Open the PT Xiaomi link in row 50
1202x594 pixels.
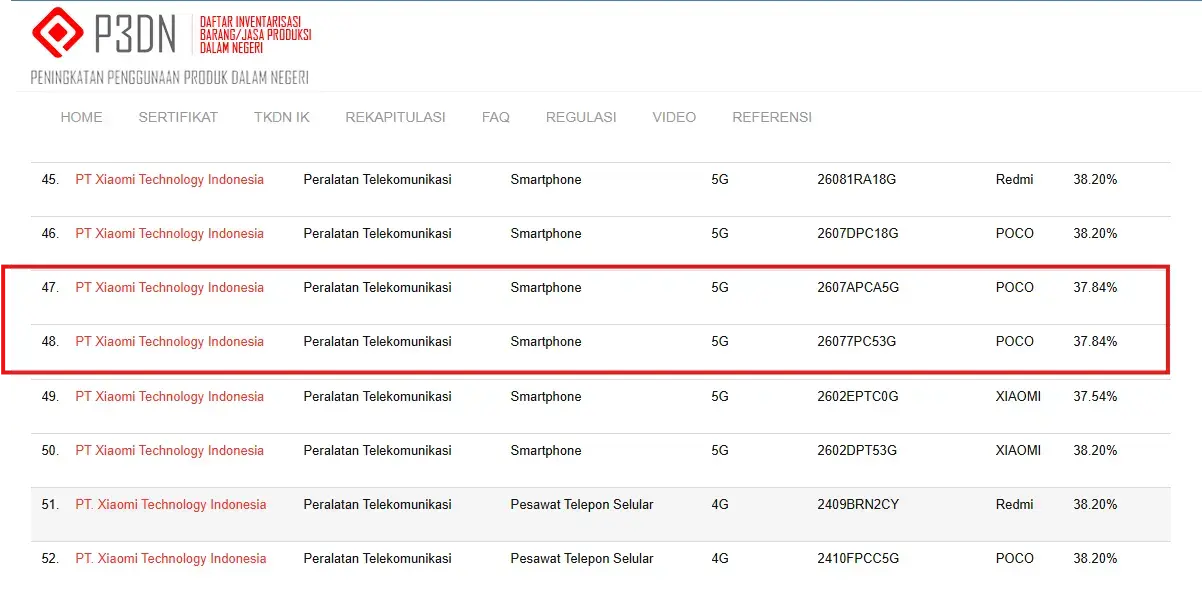pyautogui.click(x=170, y=451)
